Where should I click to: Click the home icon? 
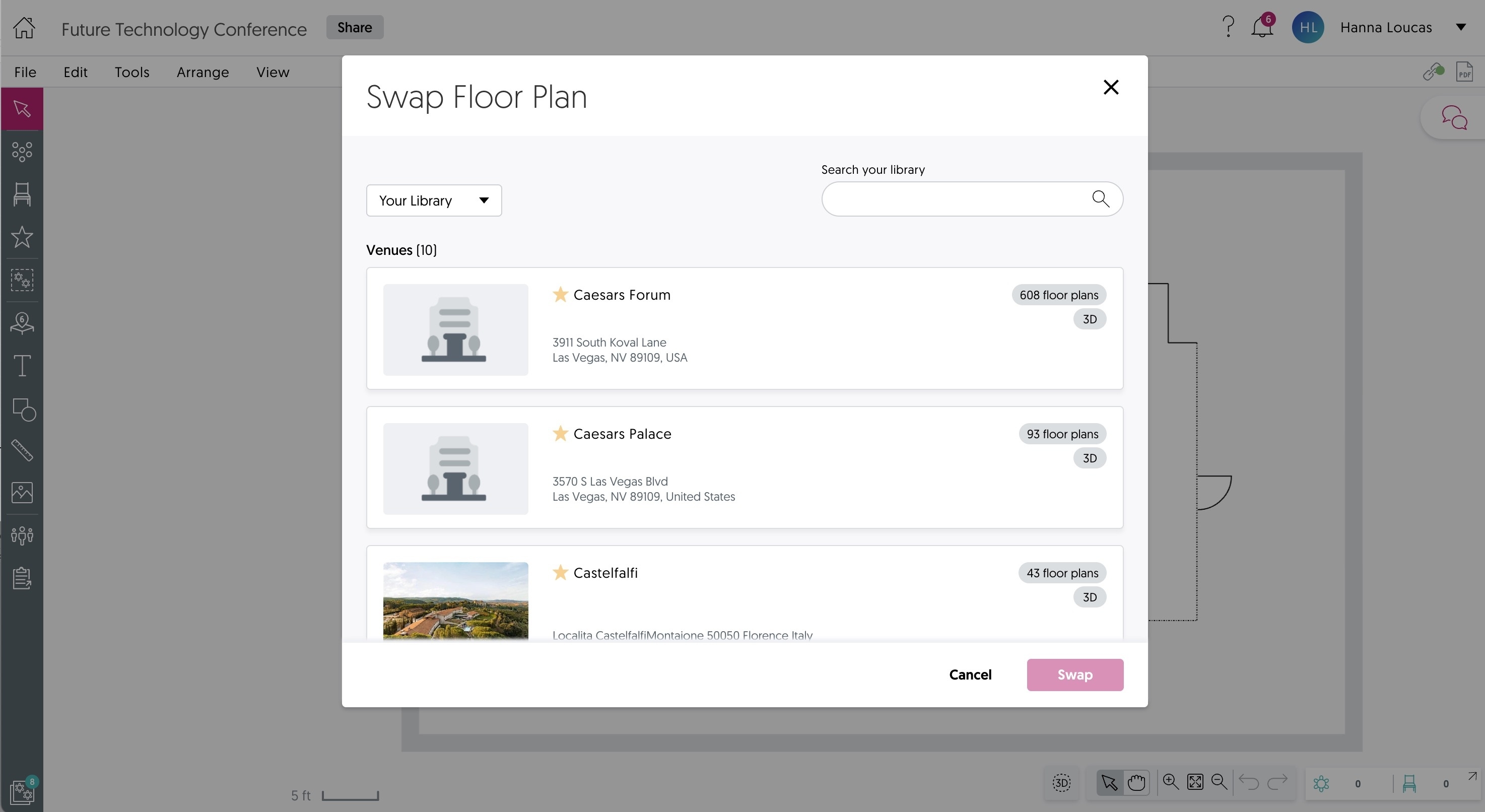pyautogui.click(x=24, y=28)
